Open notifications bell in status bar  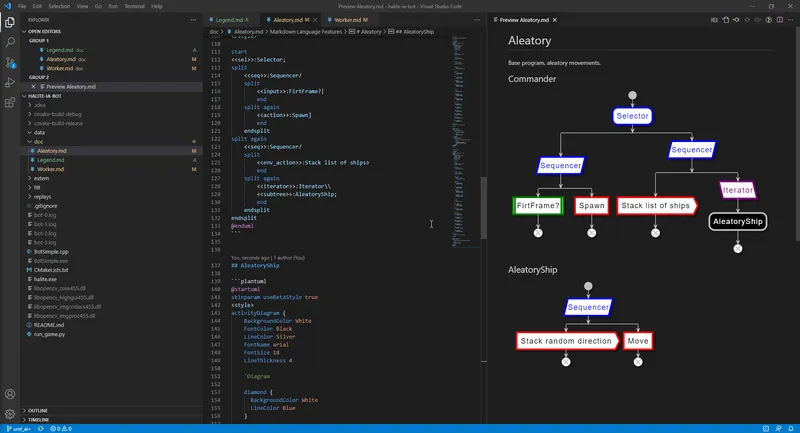790,429
